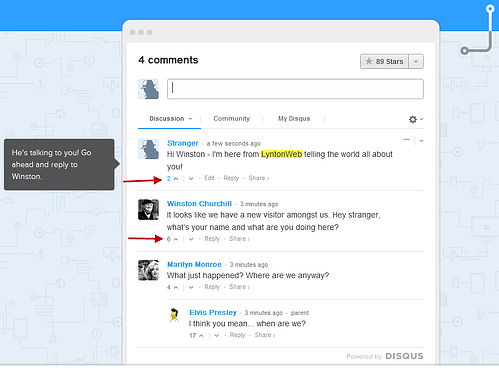Star this discussion with 89 Stars button
The image size is (499, 379).
384,61
